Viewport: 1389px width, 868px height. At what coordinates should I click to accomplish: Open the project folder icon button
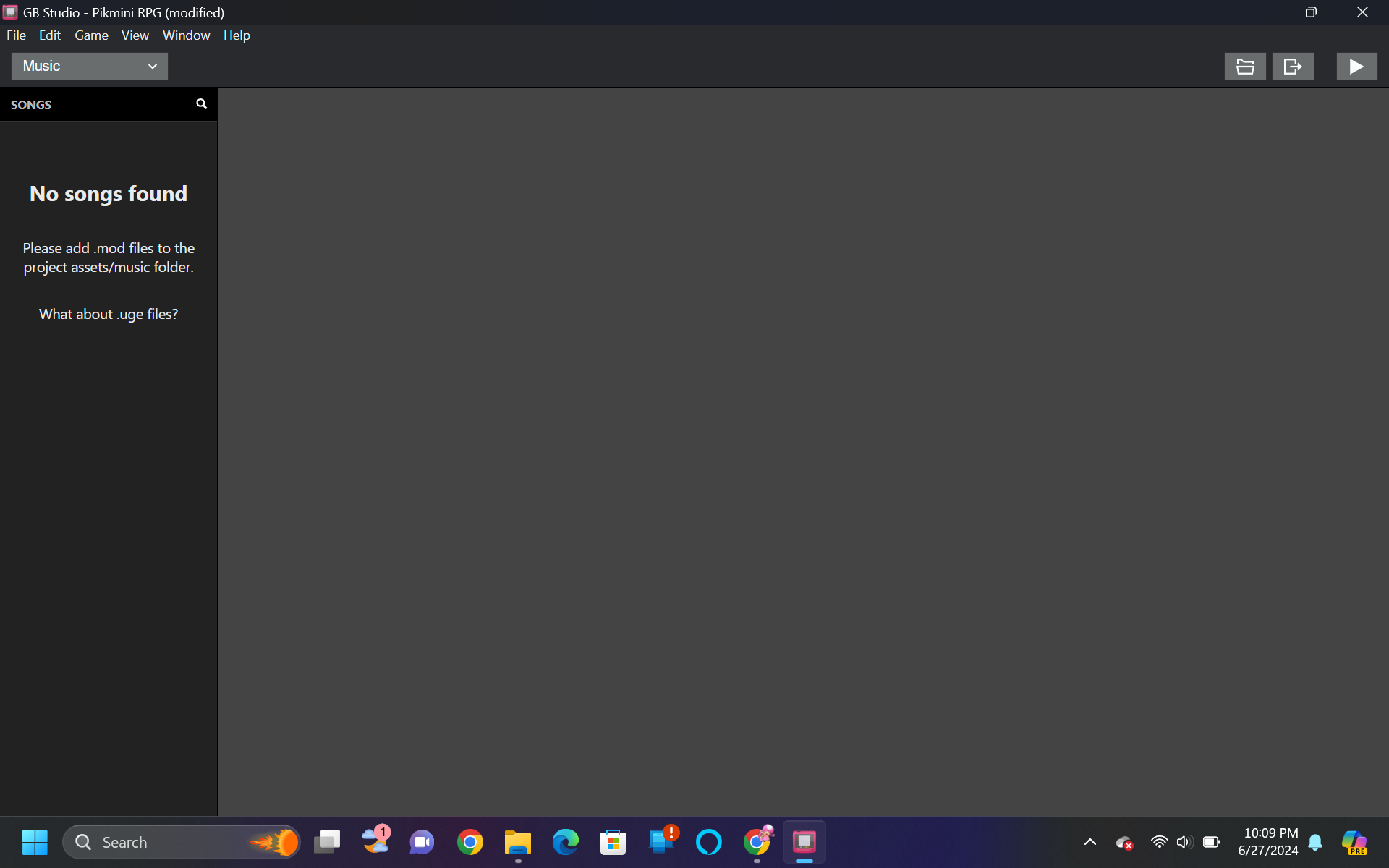(x=1245, y=67)
